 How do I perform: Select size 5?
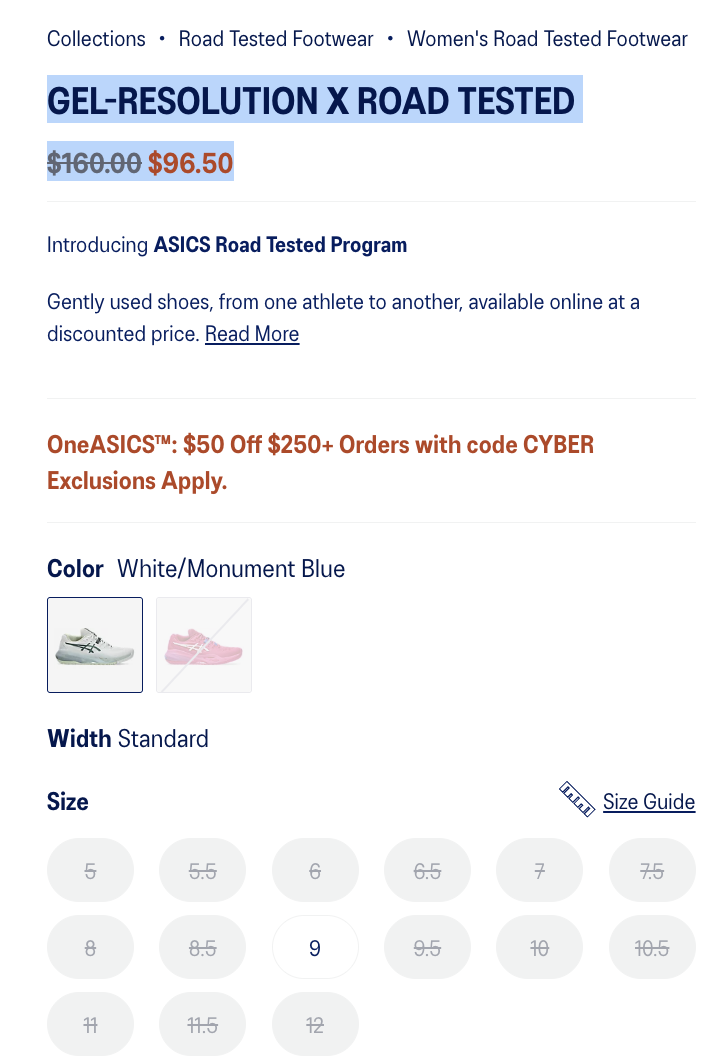[x=90, y=871]
